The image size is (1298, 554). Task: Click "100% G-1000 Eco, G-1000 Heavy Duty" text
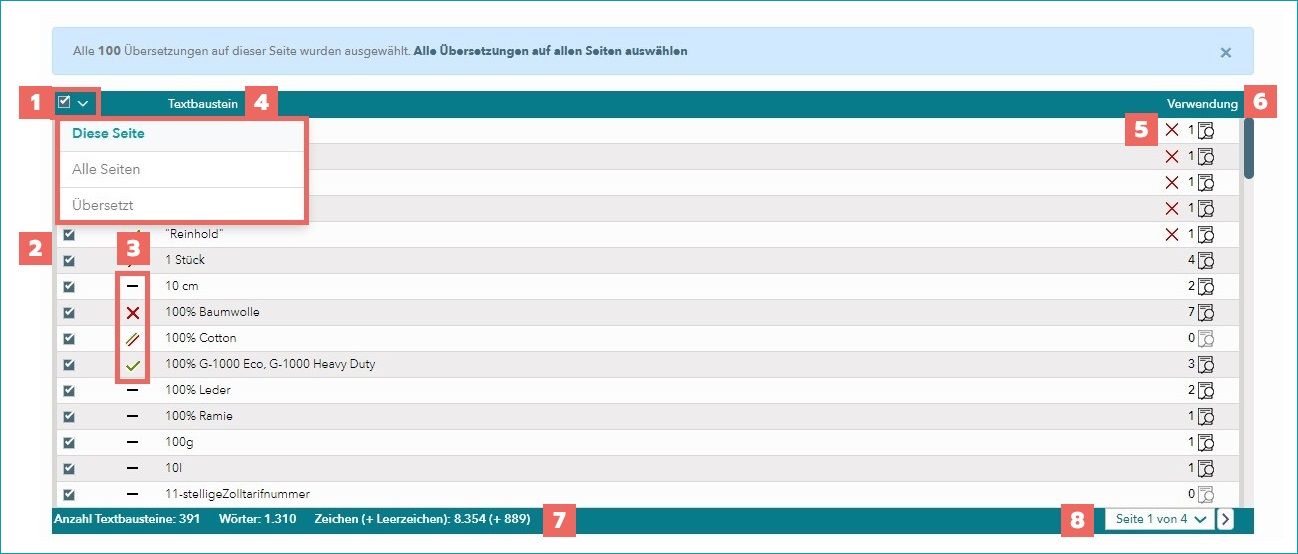coord(270,364)
